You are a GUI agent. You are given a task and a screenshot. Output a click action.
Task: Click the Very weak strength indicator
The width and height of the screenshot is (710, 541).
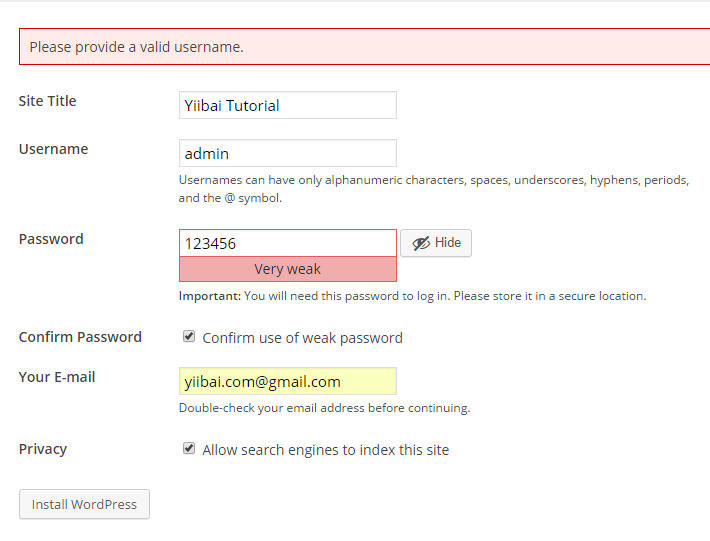pyautogui.click(x=287, y=269)
